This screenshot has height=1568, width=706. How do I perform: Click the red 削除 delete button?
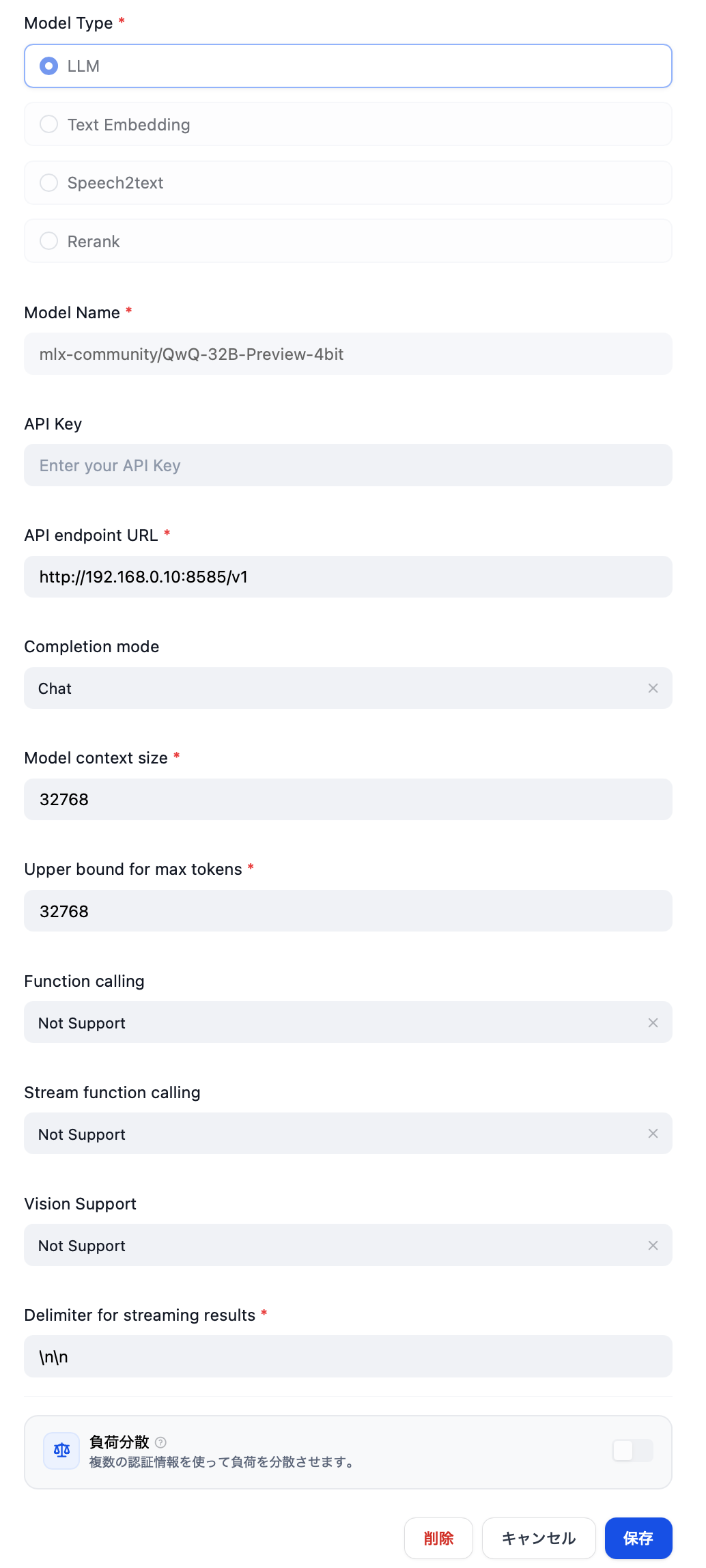(438, 1538)
